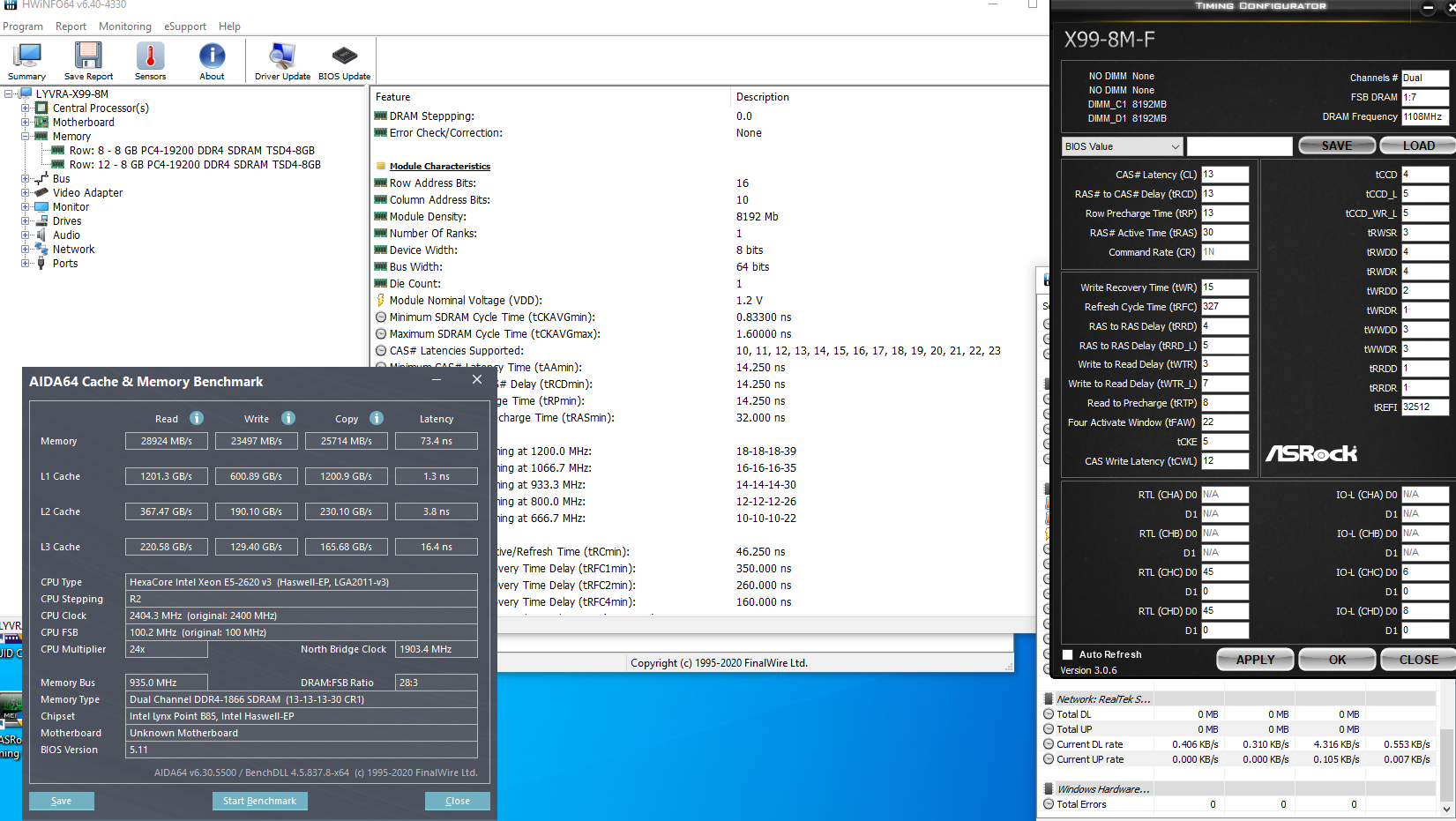Click the info icon next to Read
Image resolution: width=1456 pixels, height=821 pixels.
(197, 418)
